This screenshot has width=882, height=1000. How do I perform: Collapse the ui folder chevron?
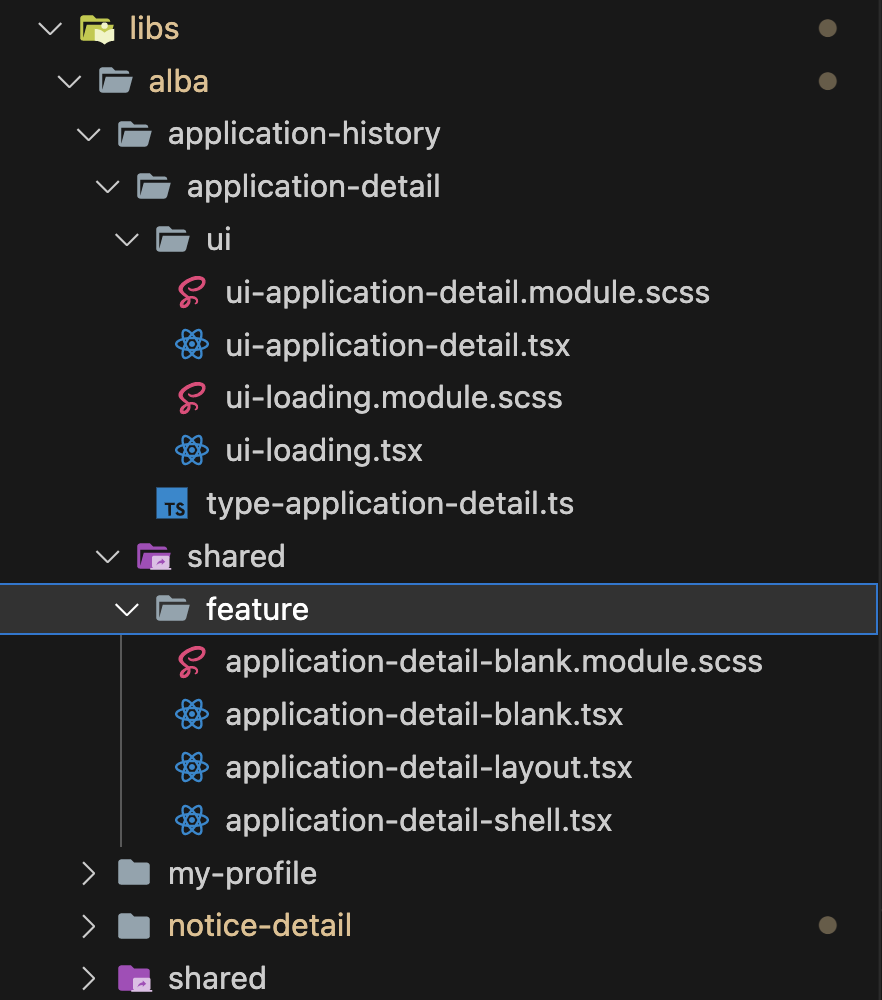point(126,240)
